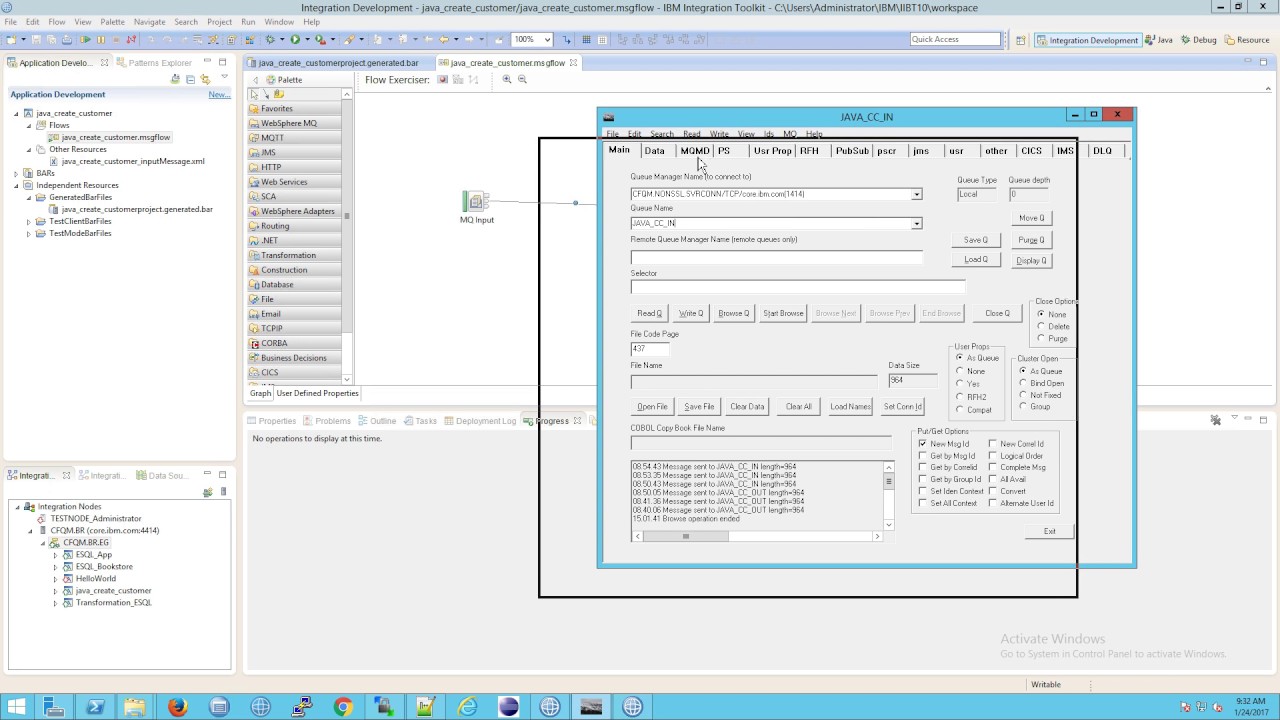
Task: Expand the TestClientBarFiles folder
Action: click(28, 221)
